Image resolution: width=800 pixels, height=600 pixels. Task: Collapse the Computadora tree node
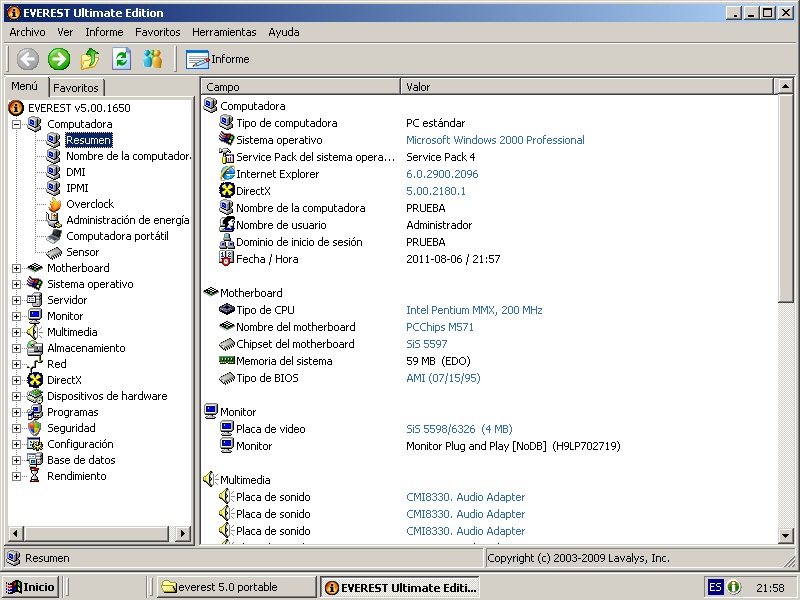[x=16, y=124]
